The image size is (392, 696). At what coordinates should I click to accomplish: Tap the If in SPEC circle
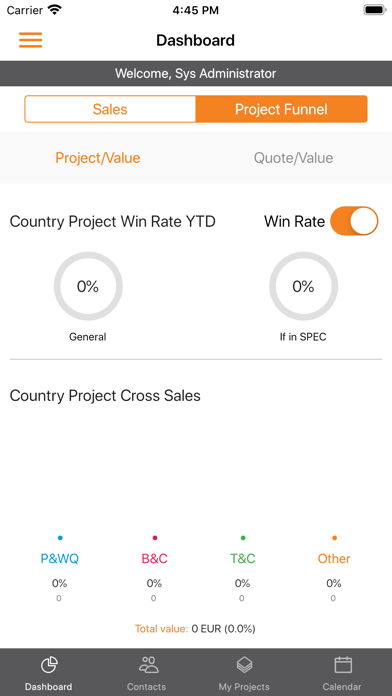[x=303, y=286]
